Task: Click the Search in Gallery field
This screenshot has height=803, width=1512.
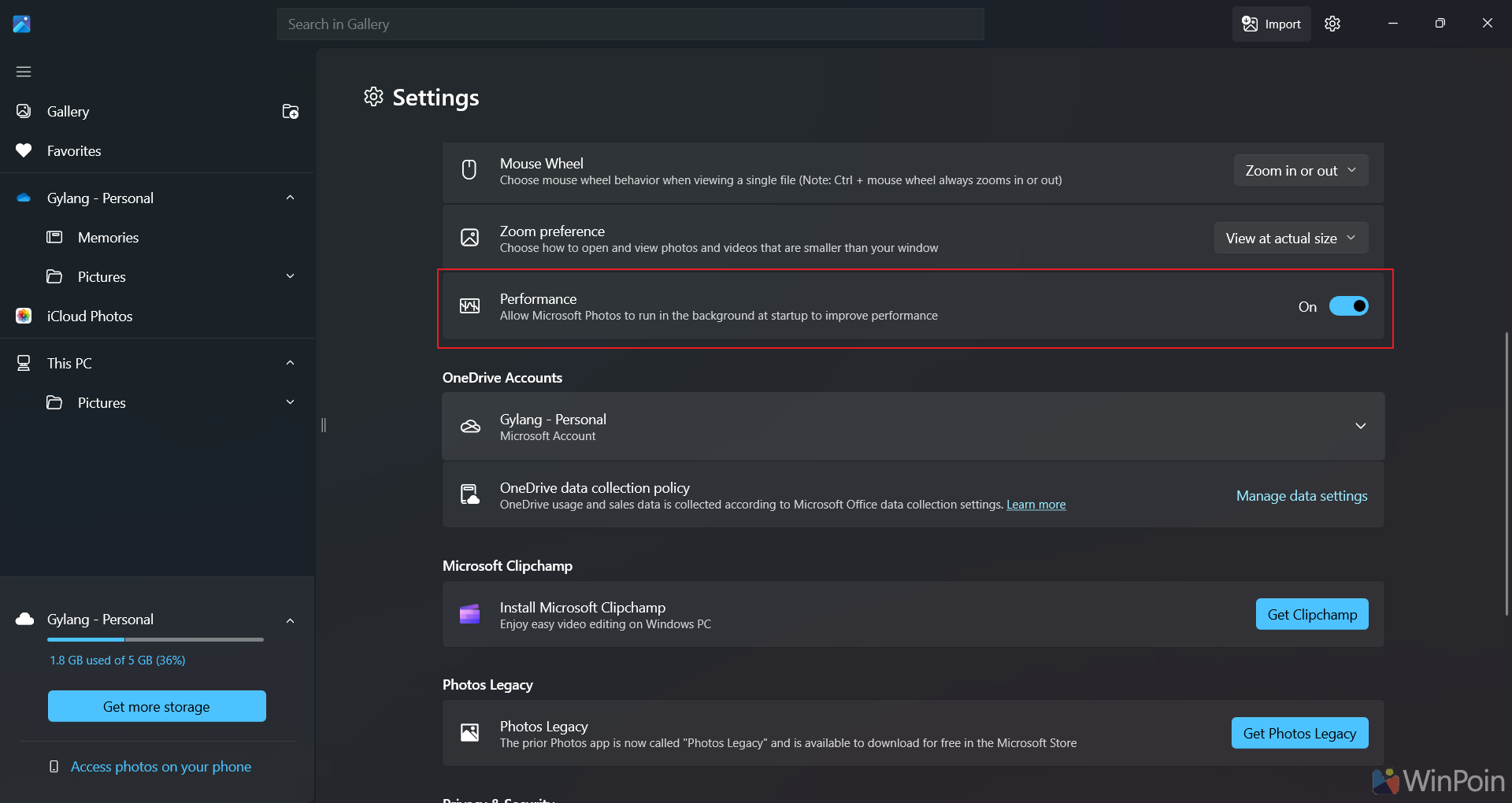Action: click(x=630, y=24)
